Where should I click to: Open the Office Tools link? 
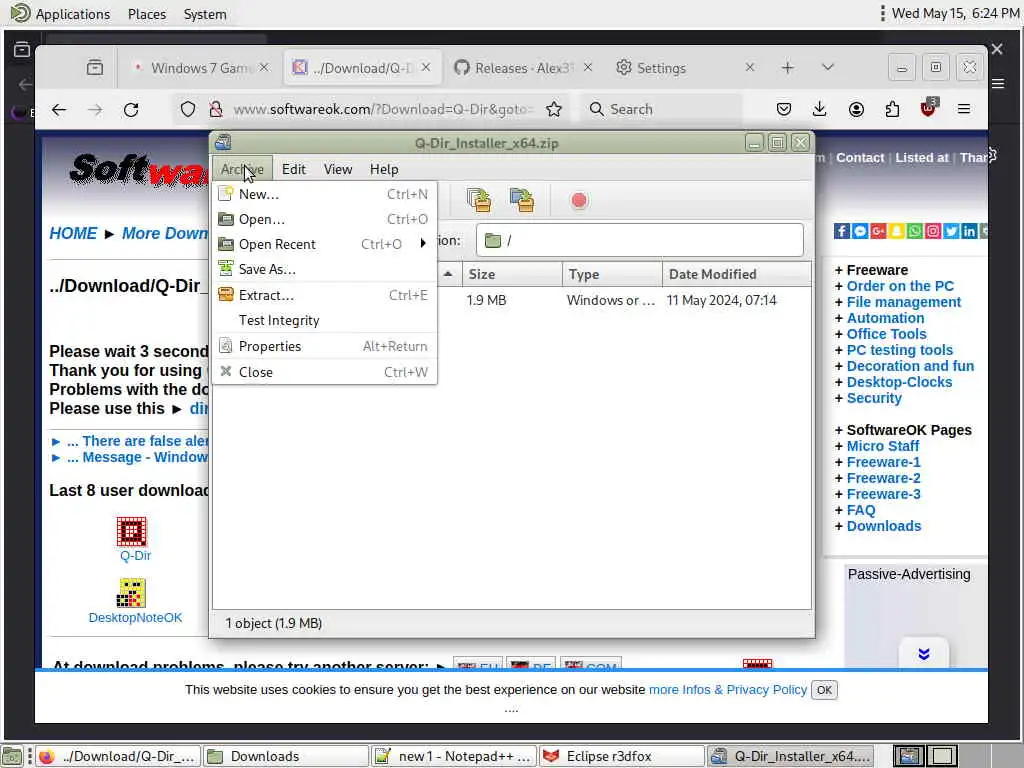pos(886,334)
